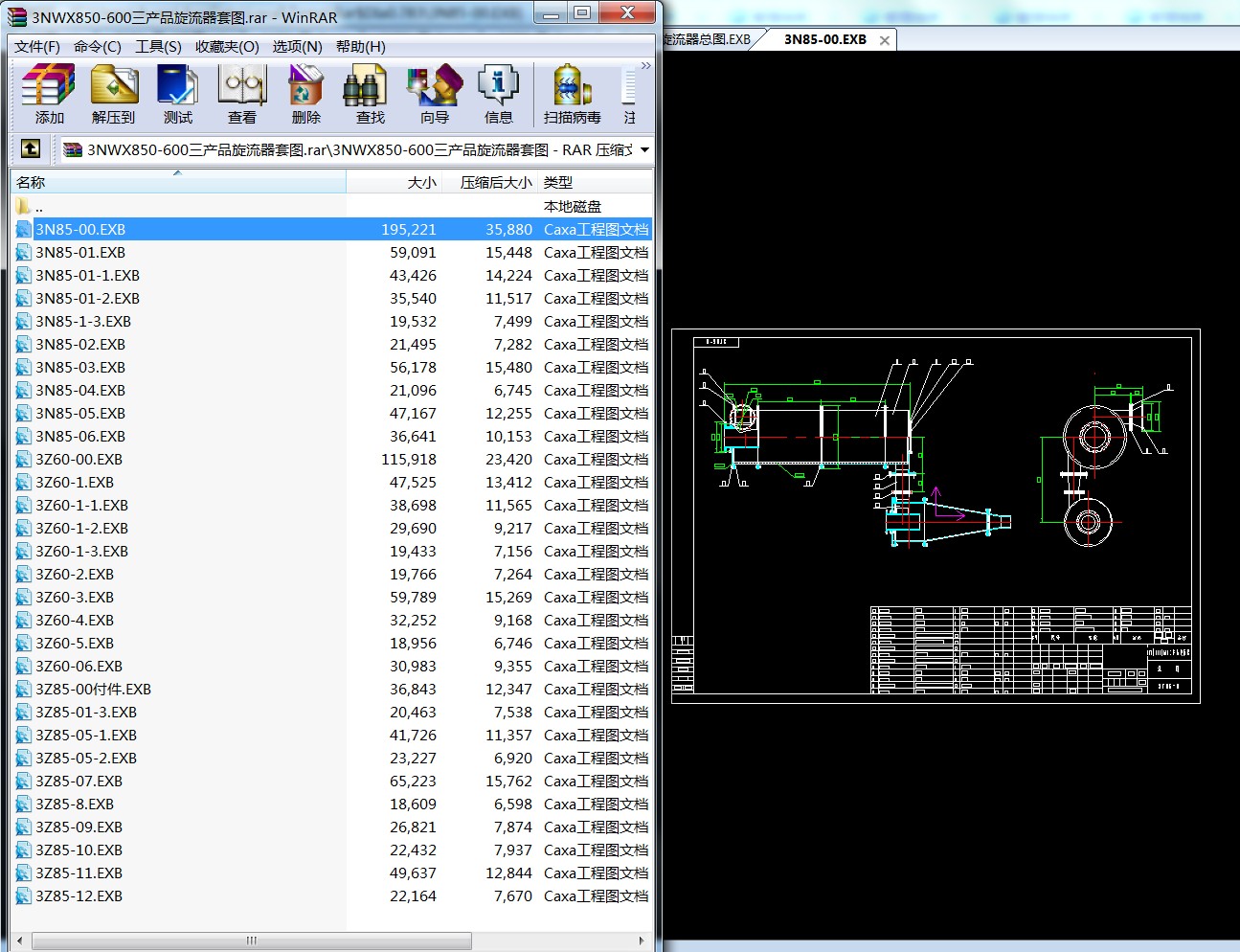
Task: Click the file icon beside 3Z85-11.EXB
Action: tap(23, 873)
